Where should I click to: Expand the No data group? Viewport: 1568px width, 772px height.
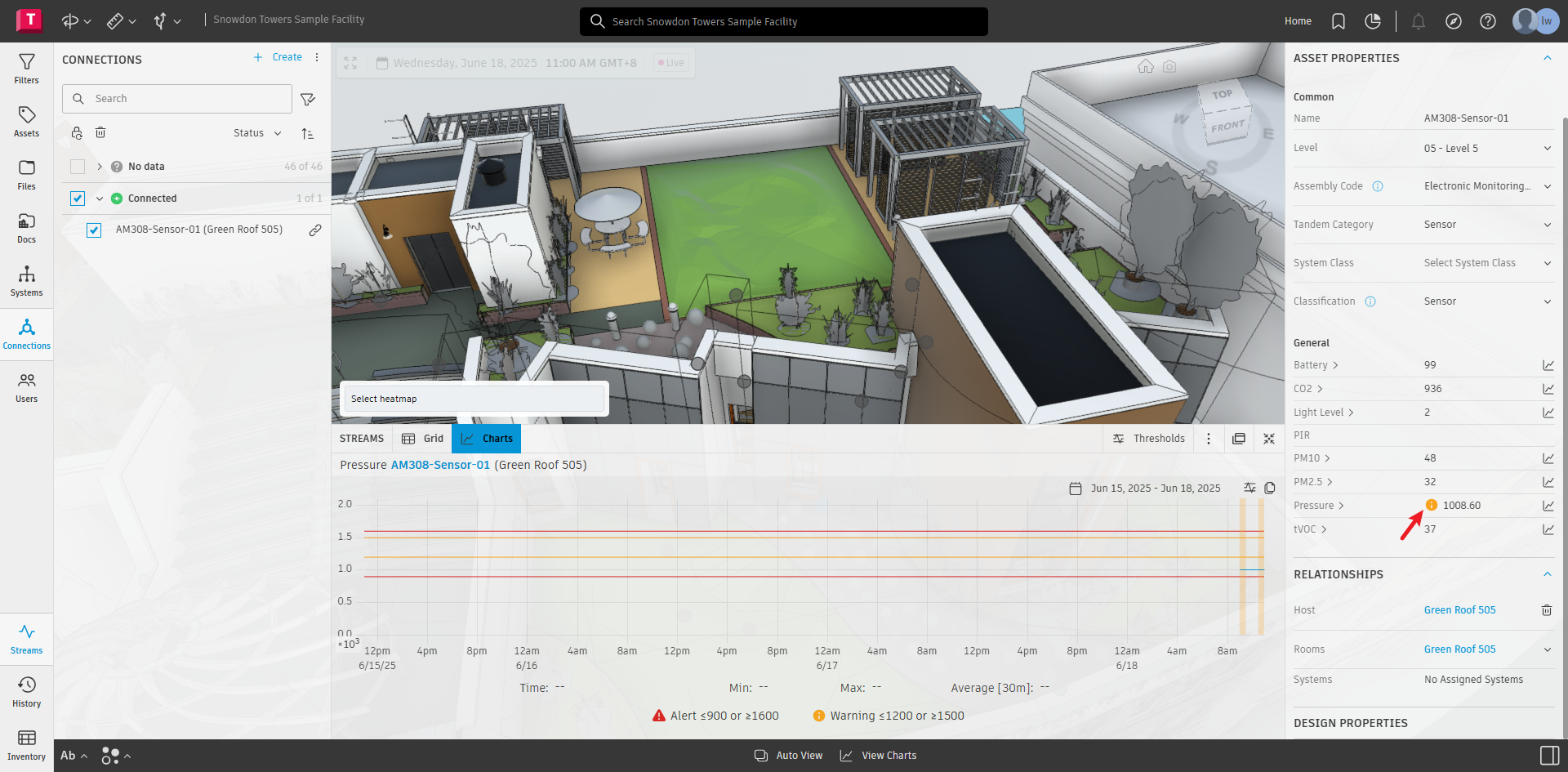100,167
